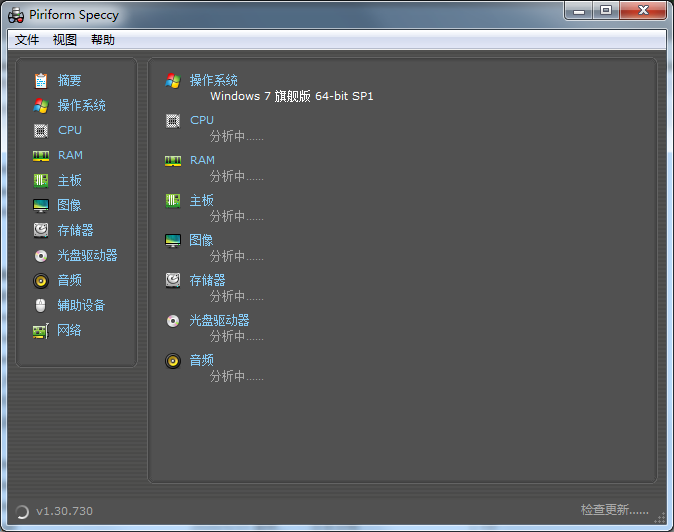This screenshot has height=532, width=674.
Task: Click the 主板 motherboard icon in sidebar
Action: (x=41, y=181)
